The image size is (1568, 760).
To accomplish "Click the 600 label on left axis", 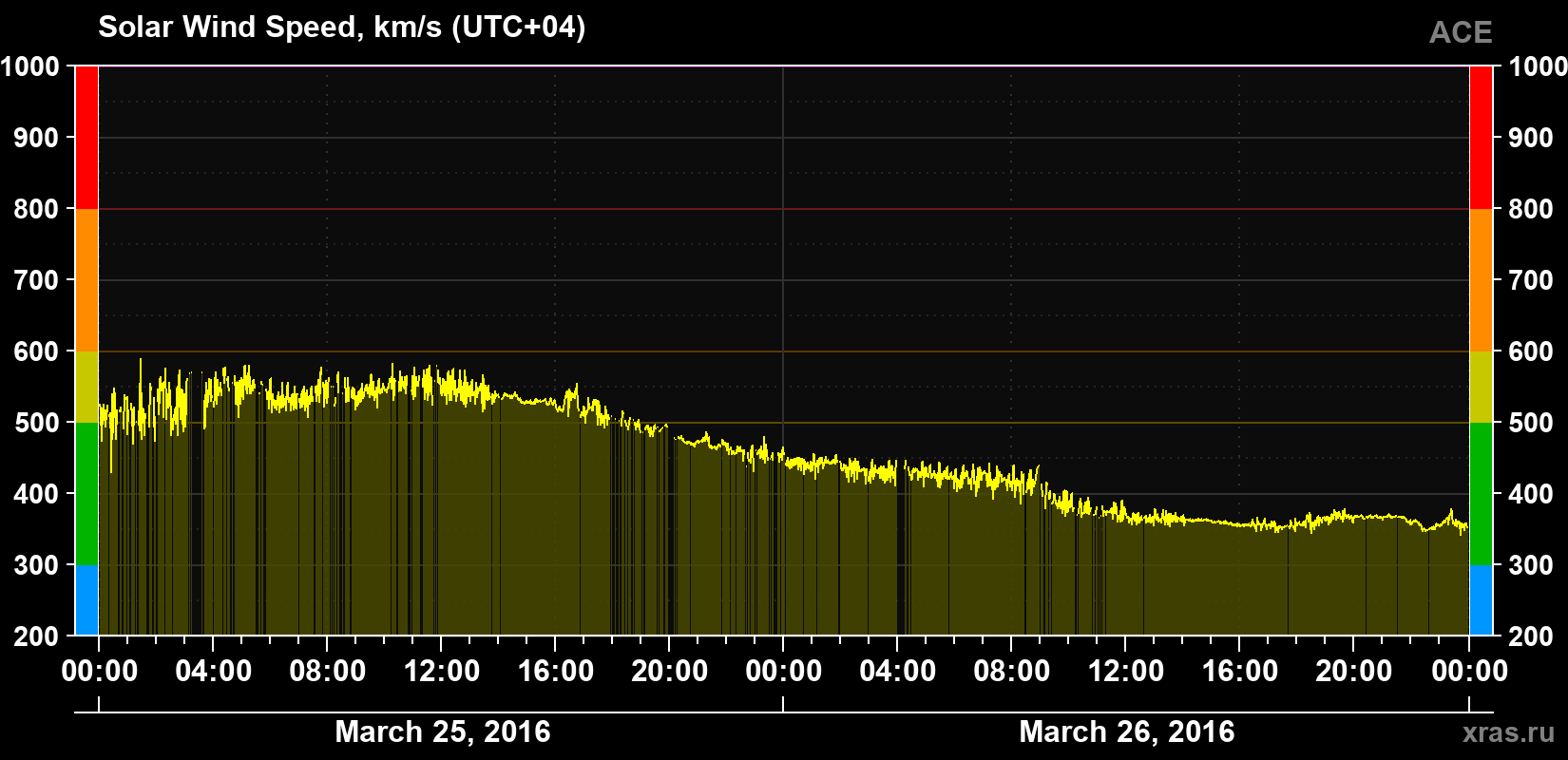I will coord(36,351).
